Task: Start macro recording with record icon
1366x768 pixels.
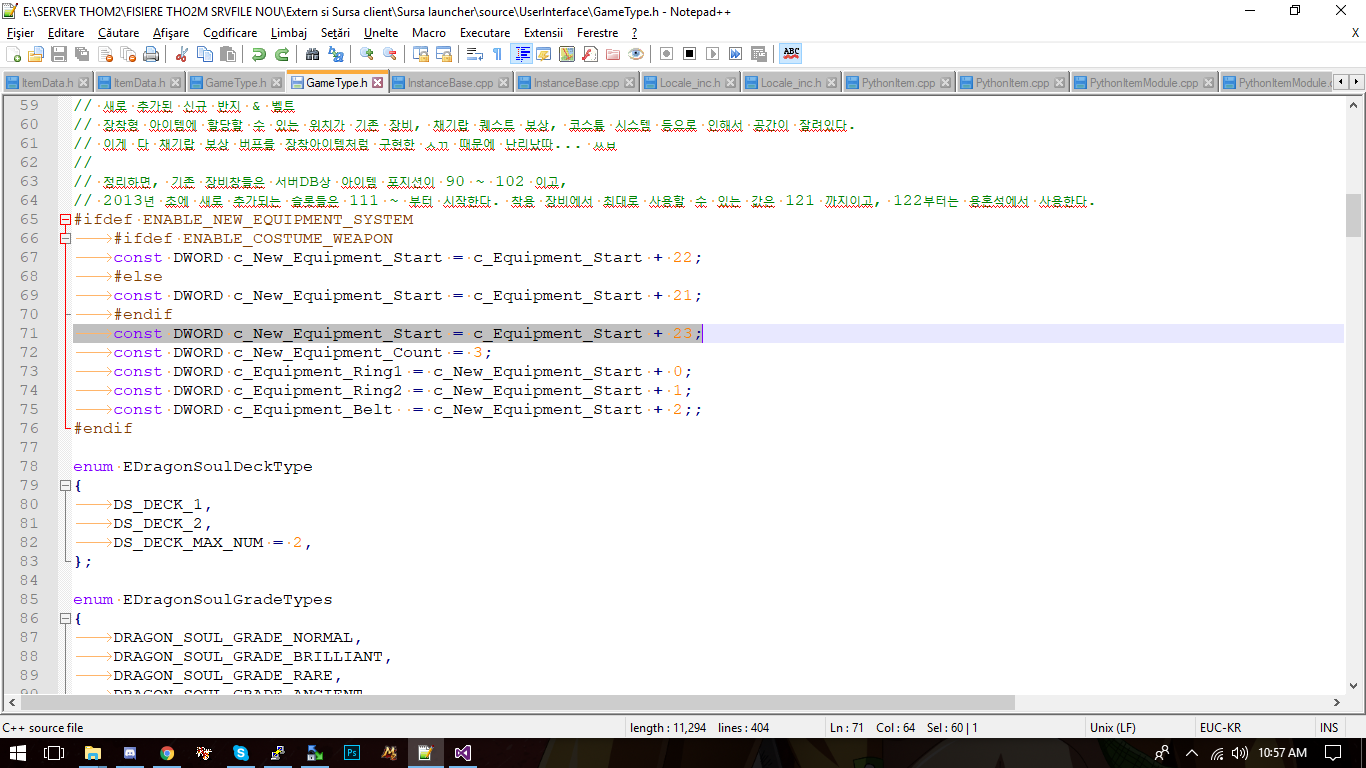Action: click(667, 54)
